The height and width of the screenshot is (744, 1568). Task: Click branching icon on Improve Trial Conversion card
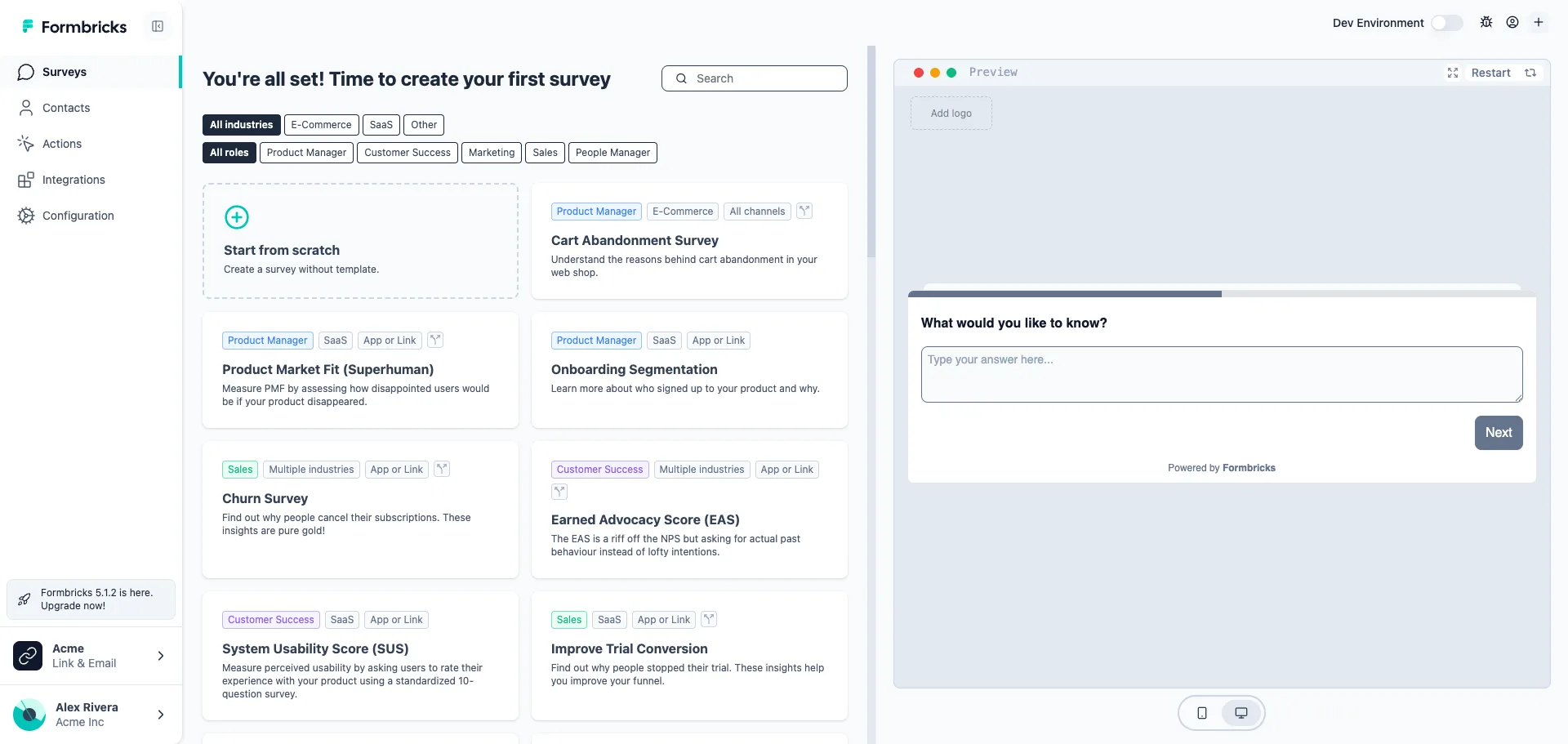709,619
